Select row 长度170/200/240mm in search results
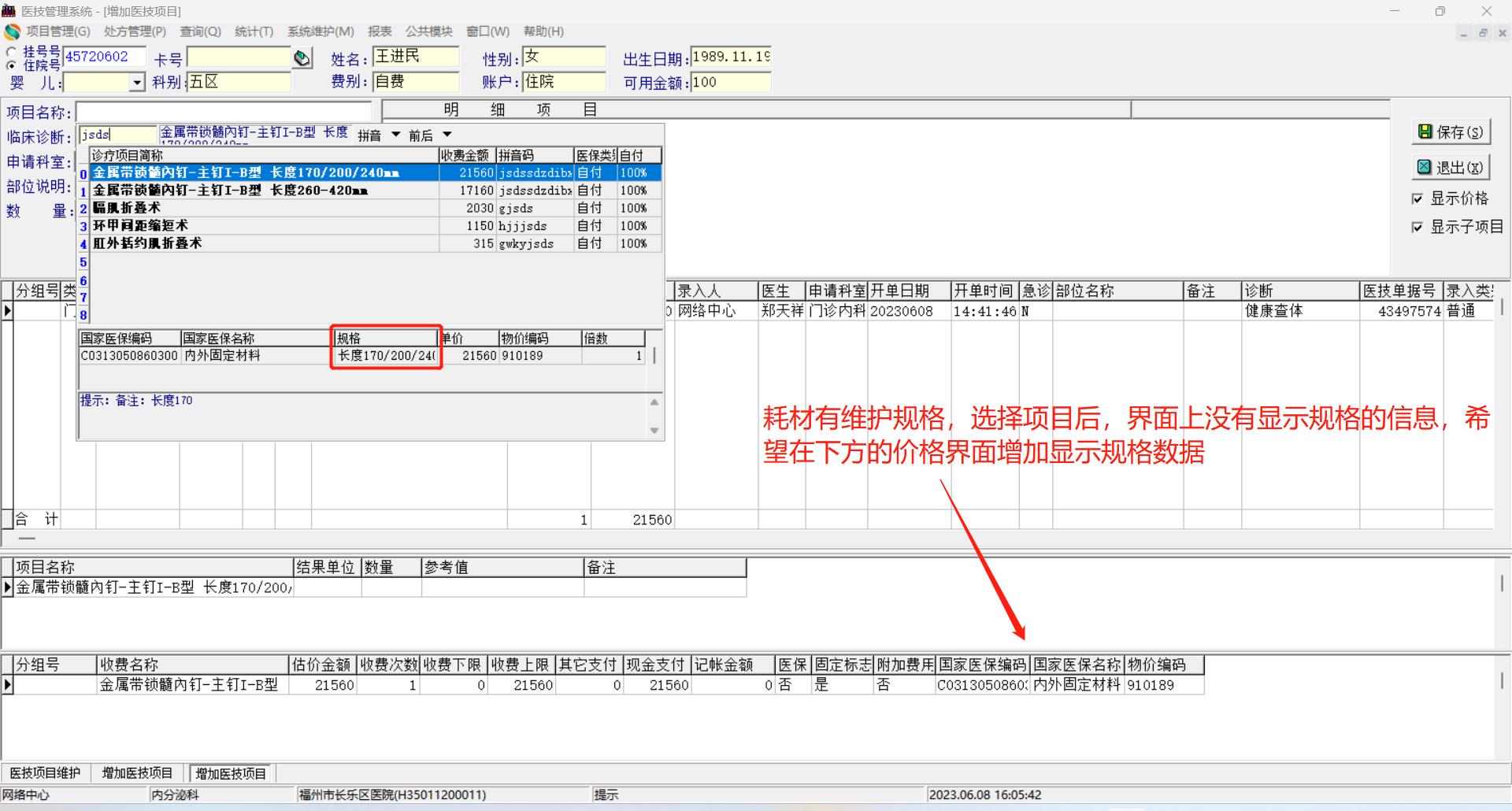The width and height of the screenshot is (1512, 811). coord(376,173)
